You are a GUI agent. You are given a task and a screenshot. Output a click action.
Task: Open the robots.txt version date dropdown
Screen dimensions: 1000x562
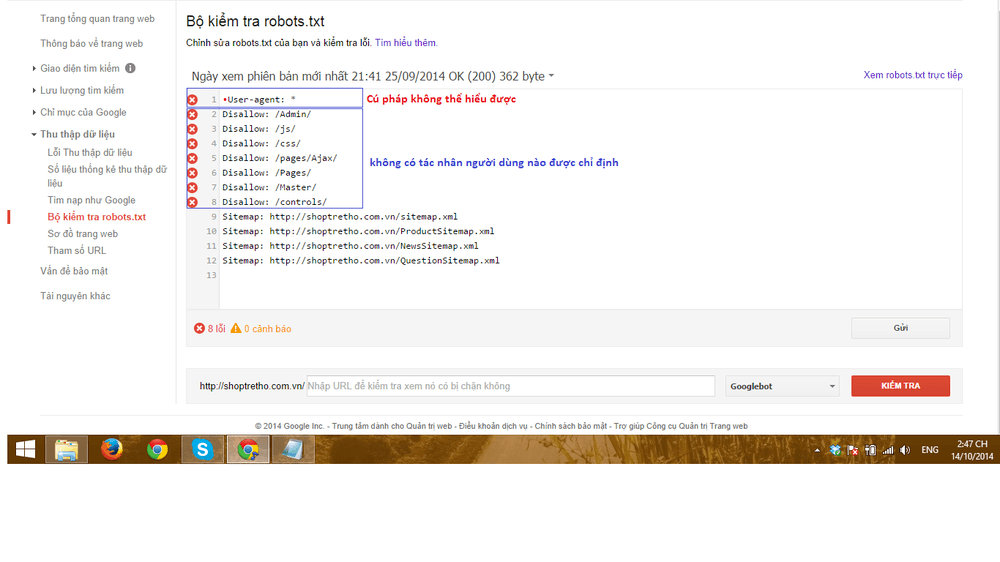(x=551, y=76)
